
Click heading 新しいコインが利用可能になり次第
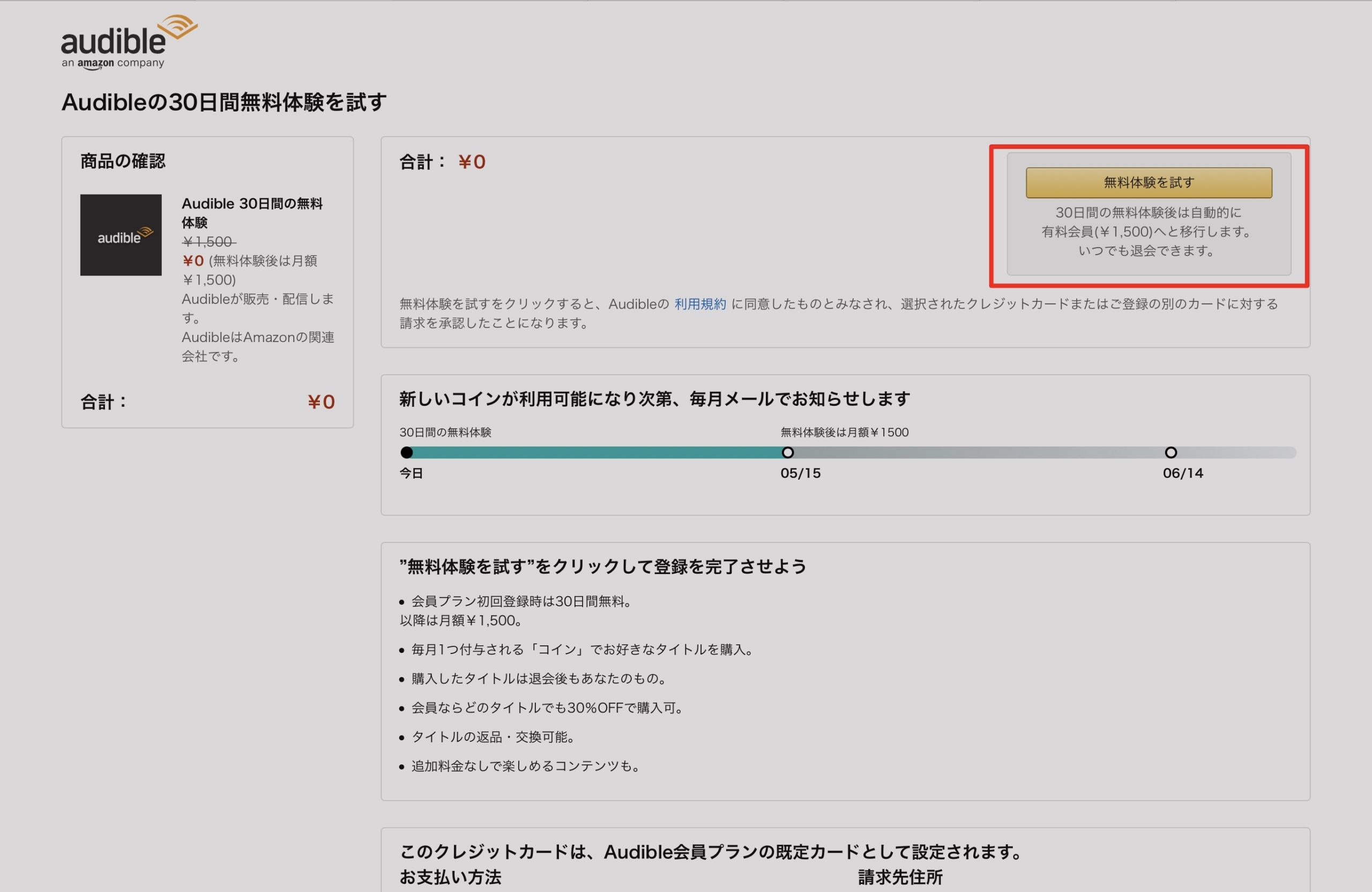655,398
